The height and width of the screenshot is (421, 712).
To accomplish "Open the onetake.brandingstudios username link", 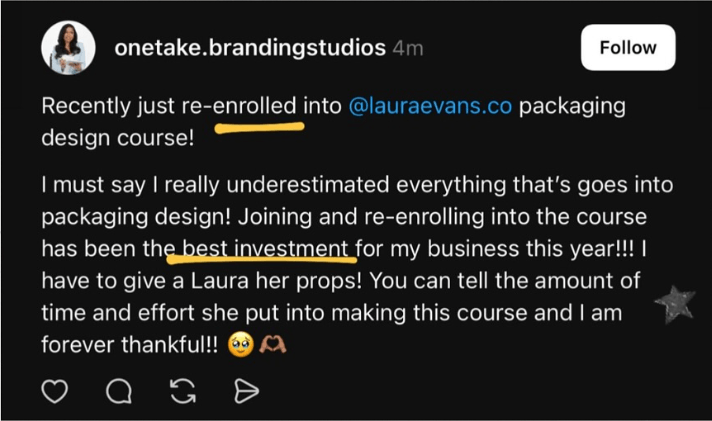I will click(x=250, y=47).
